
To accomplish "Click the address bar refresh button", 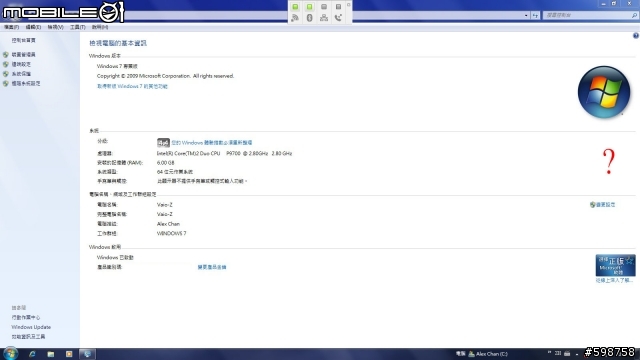I will tap(535, 16).
